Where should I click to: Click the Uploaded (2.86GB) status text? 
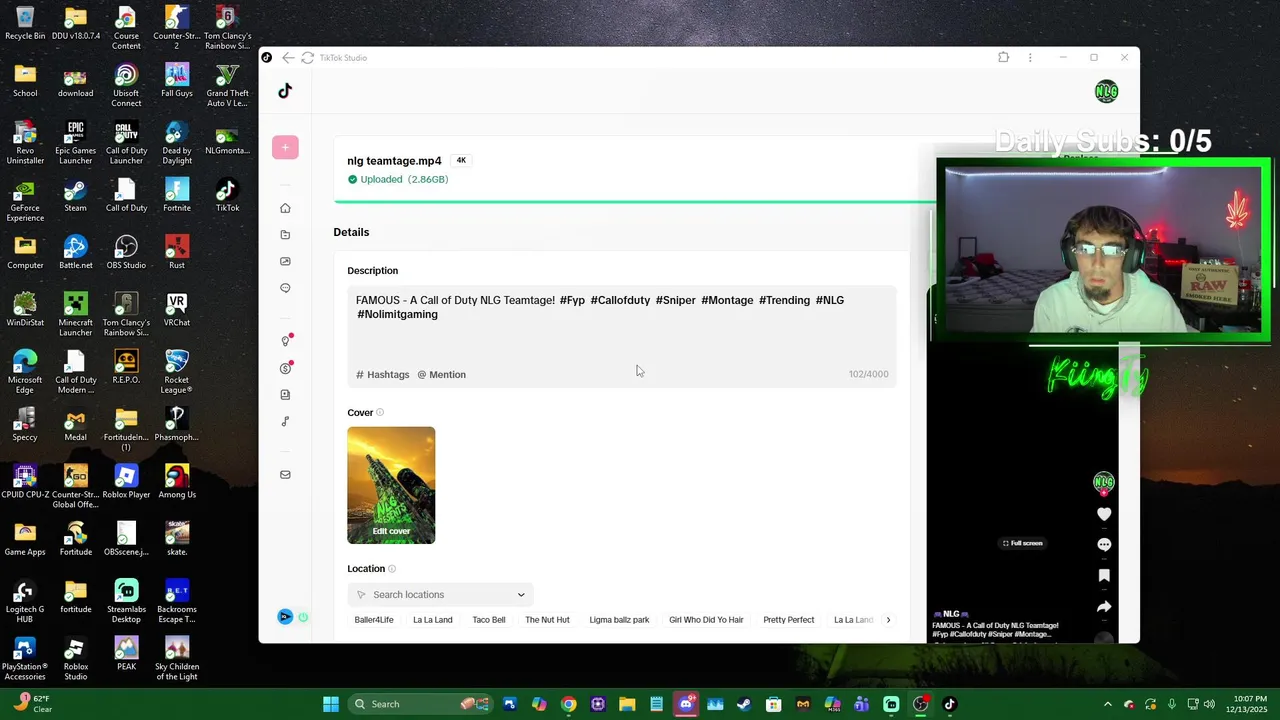(404, 180)
